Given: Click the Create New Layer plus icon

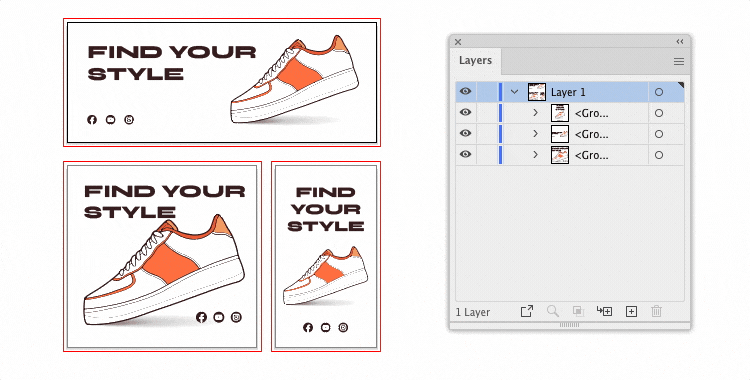Looking at the screenshot, I should 631,312.
